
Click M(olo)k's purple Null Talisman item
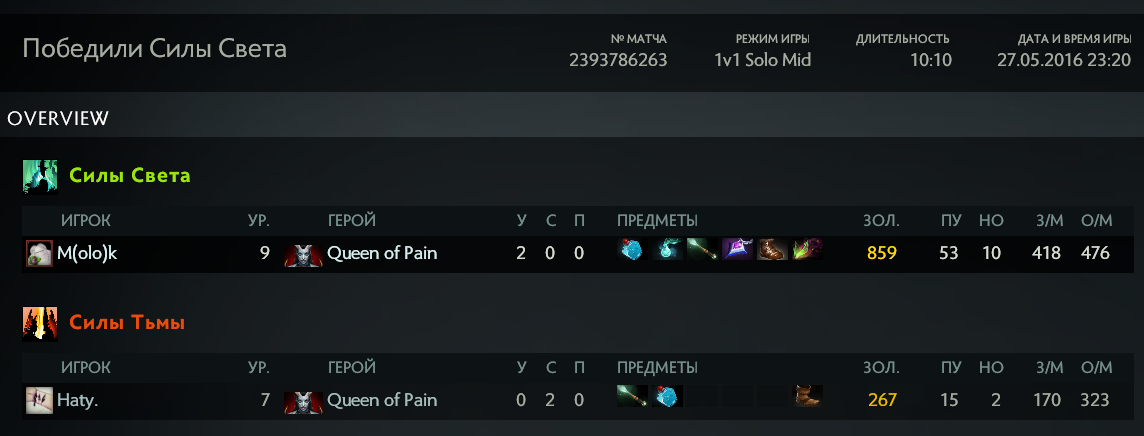[x=738, y=251]
